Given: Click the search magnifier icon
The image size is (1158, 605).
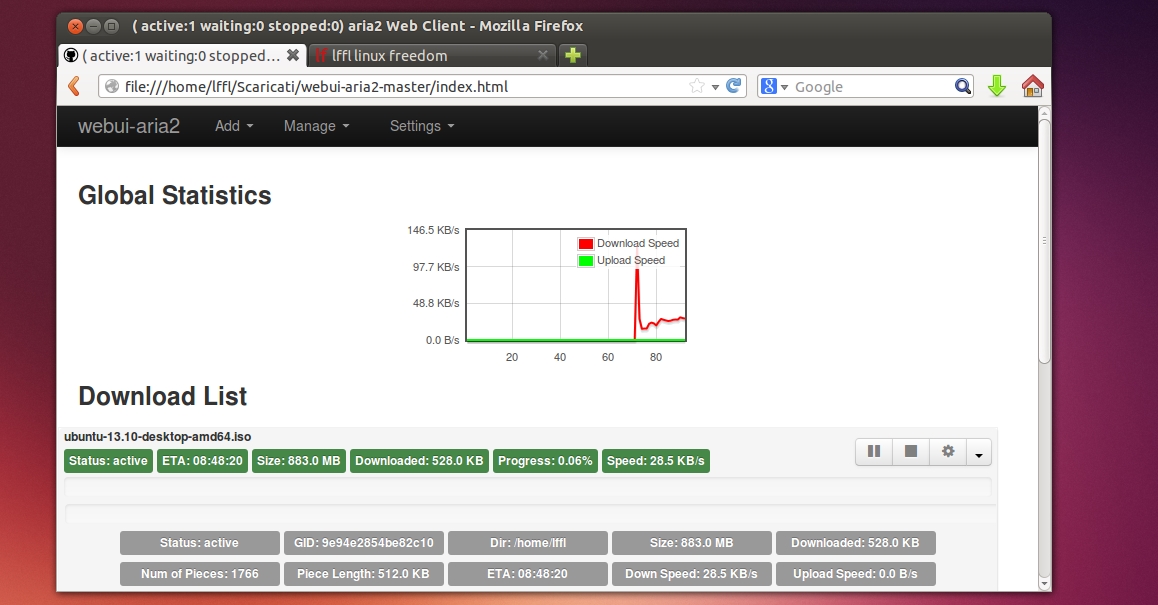Looking at the screenshot, I should click(x=962, y=86).
